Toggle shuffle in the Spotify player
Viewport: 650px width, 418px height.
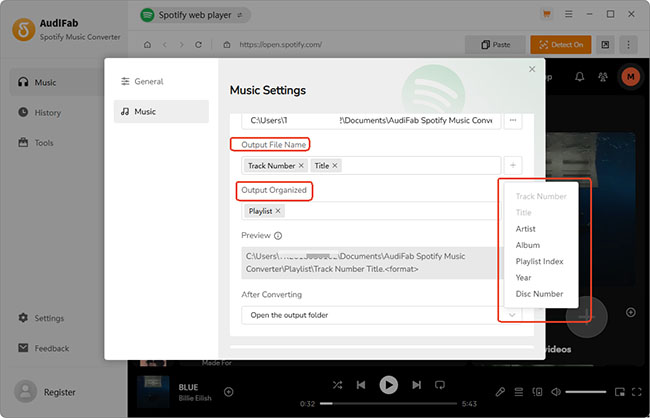coord(337,385)
